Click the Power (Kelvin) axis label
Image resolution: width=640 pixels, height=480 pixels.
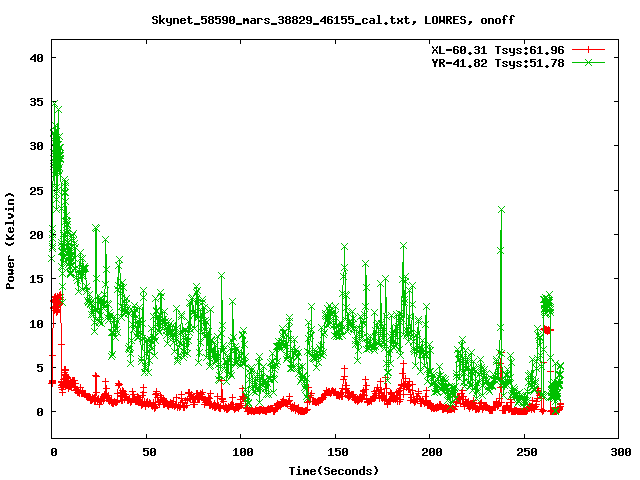pyautogui.click(x=10, y=241)
